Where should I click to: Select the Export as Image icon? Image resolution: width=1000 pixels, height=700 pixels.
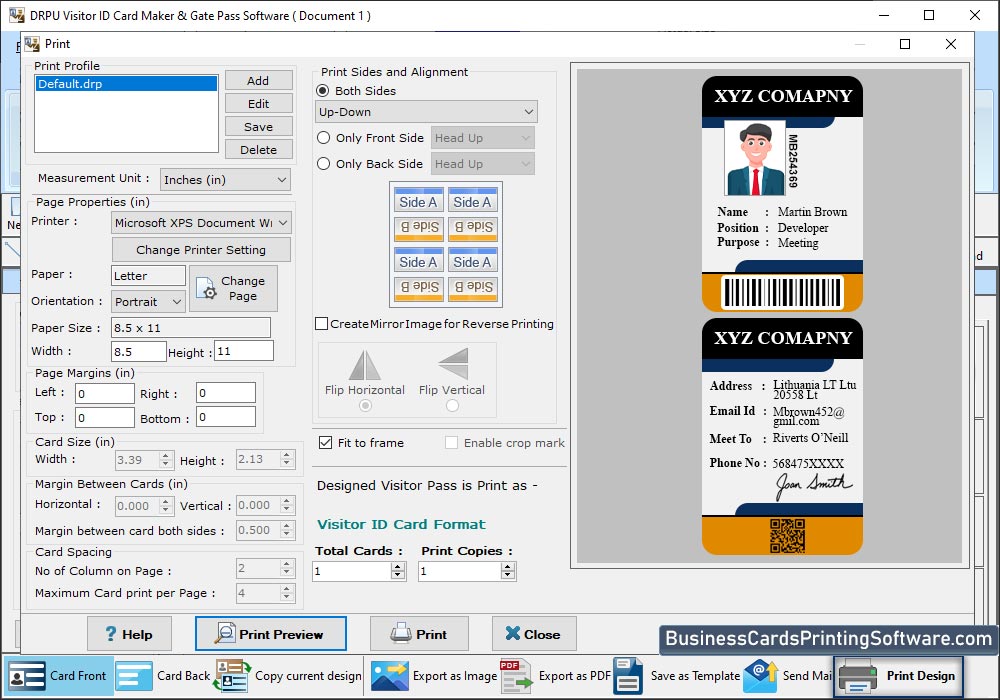[390, 676]
